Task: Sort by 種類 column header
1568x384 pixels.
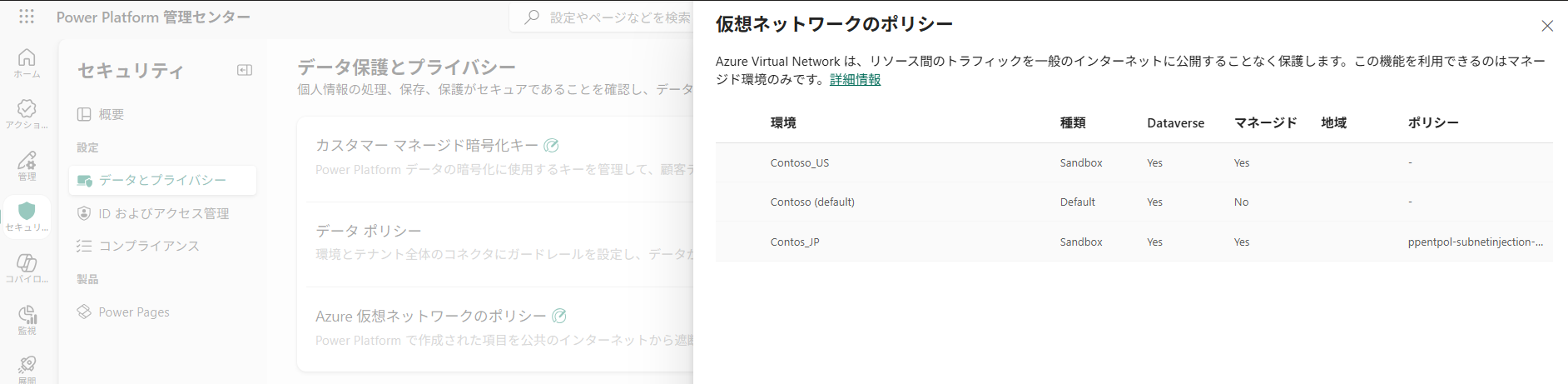Action: [x=1073, y=122]
